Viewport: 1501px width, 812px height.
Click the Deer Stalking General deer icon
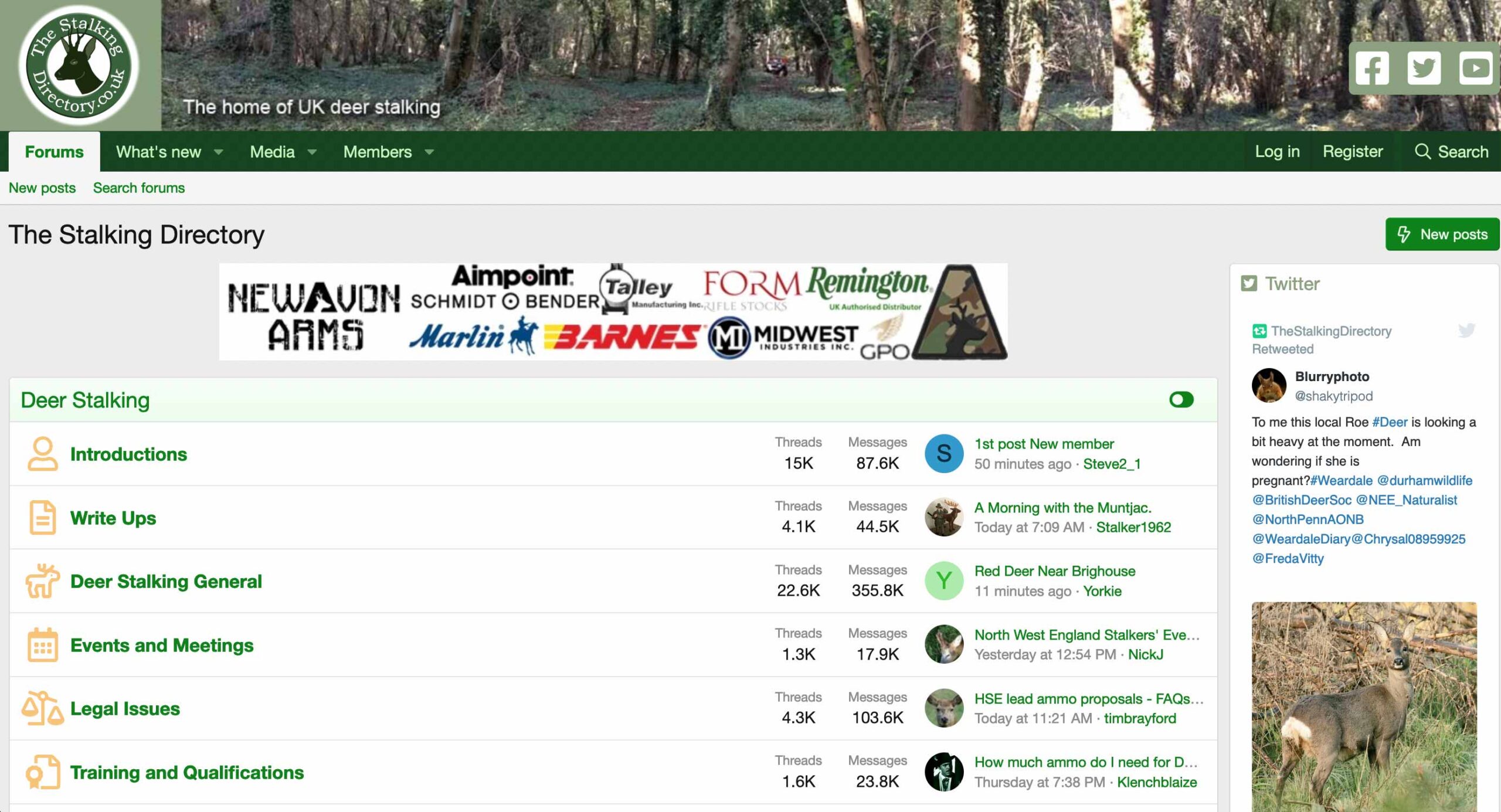pos(43,581)
